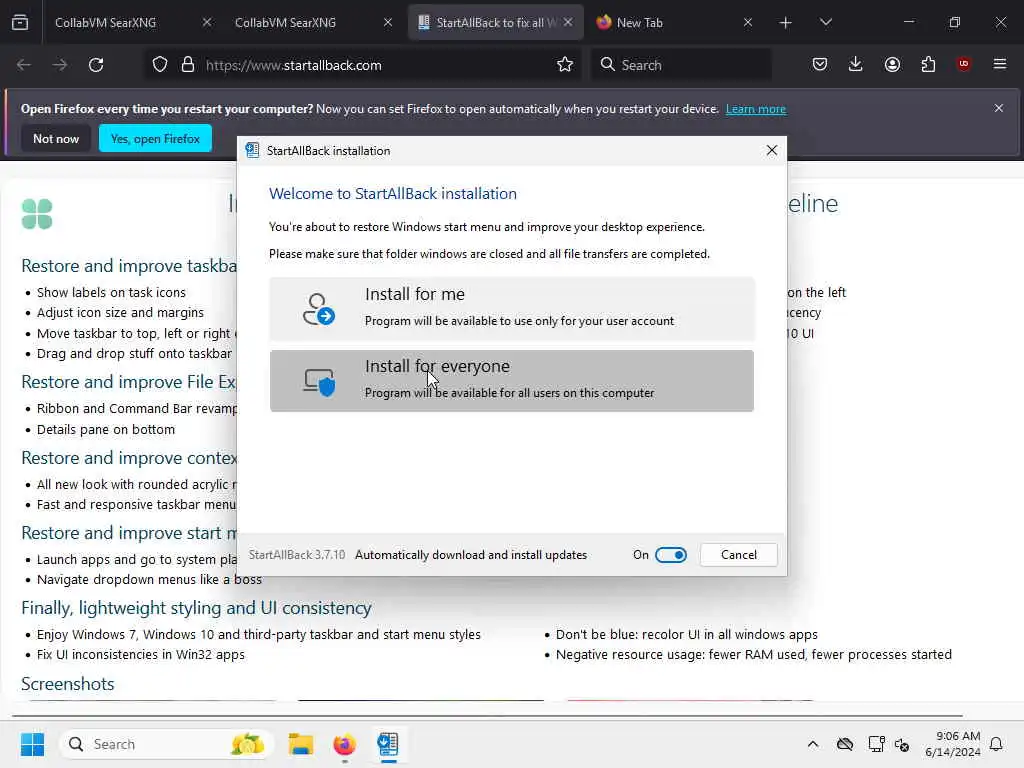Switch to first CollabVM SearXNG tab

[x=106, y=22]
